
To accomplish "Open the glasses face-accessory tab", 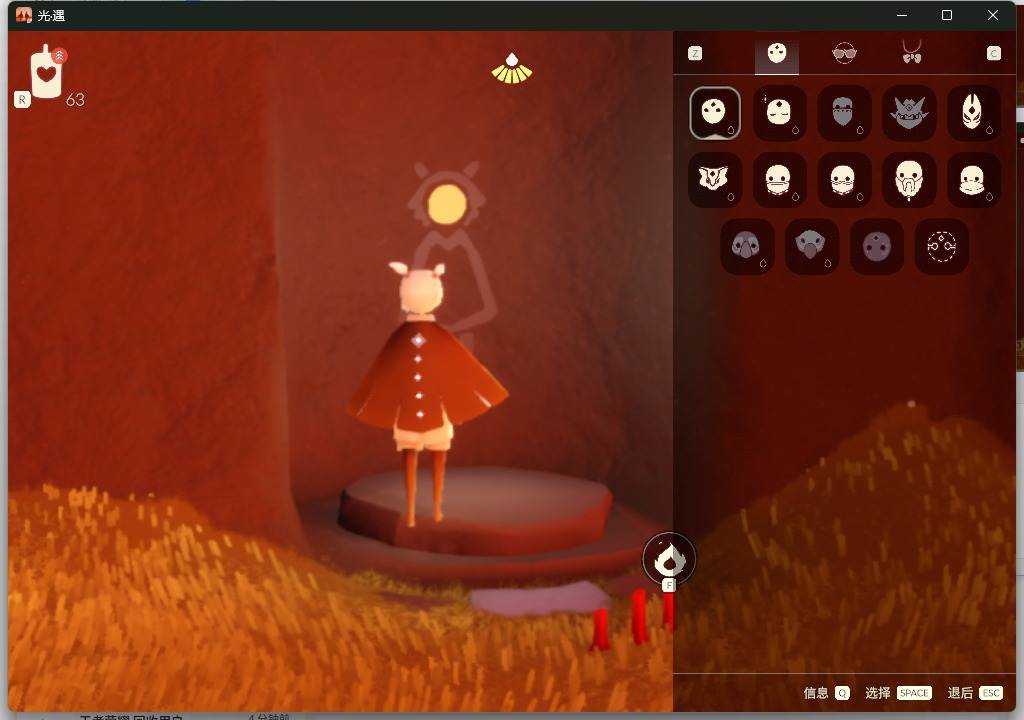I will pos(844,54).
